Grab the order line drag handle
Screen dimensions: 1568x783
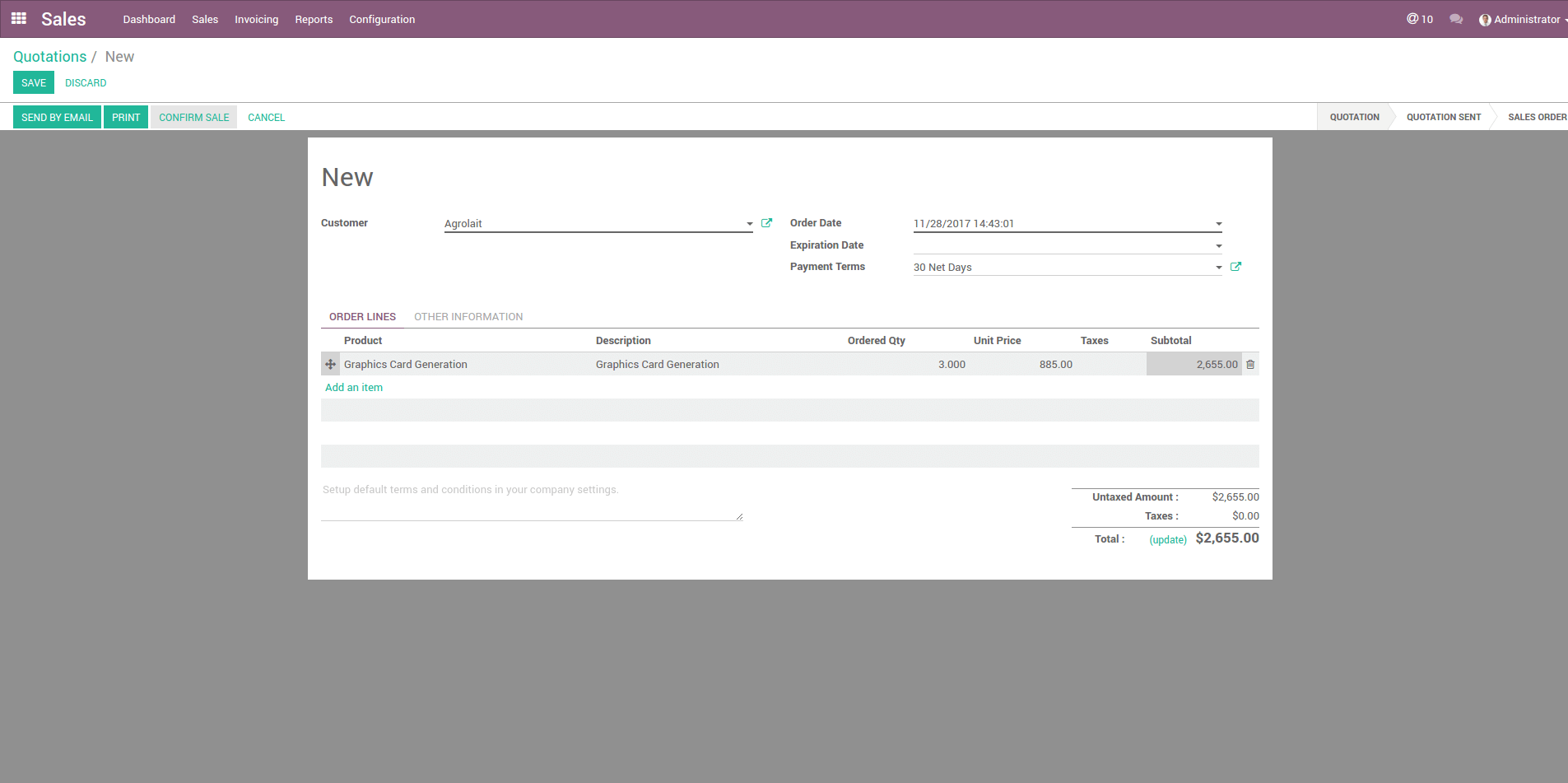click(x=330, y=364)
